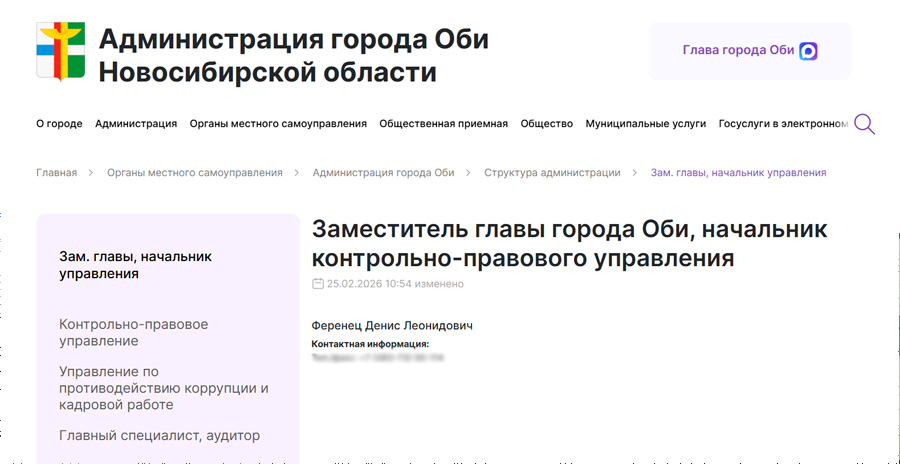Image resolution: width=900 pixels, height=464 pixels.
Task: Go to Органы местного самоуправления breadcrumb
Action: (195, 172)
